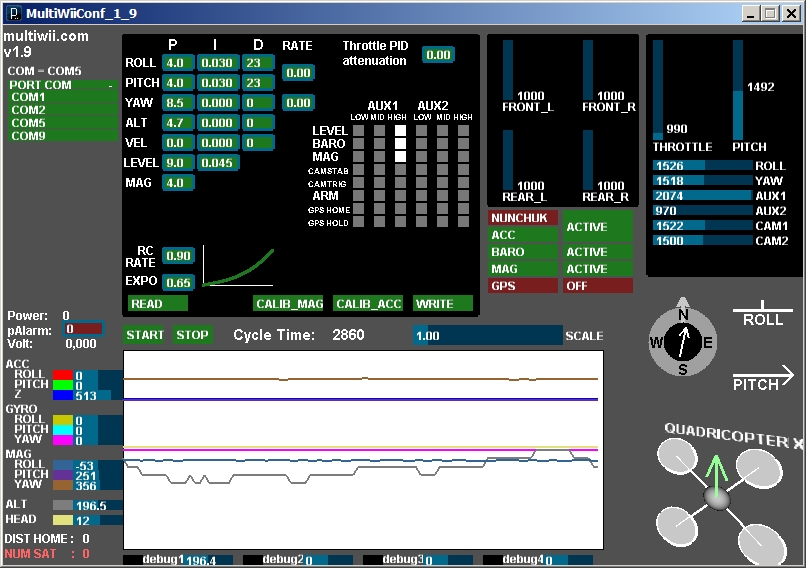
Task: Click the magenta GYRO YAW color swatch
Action: [63, 440]
